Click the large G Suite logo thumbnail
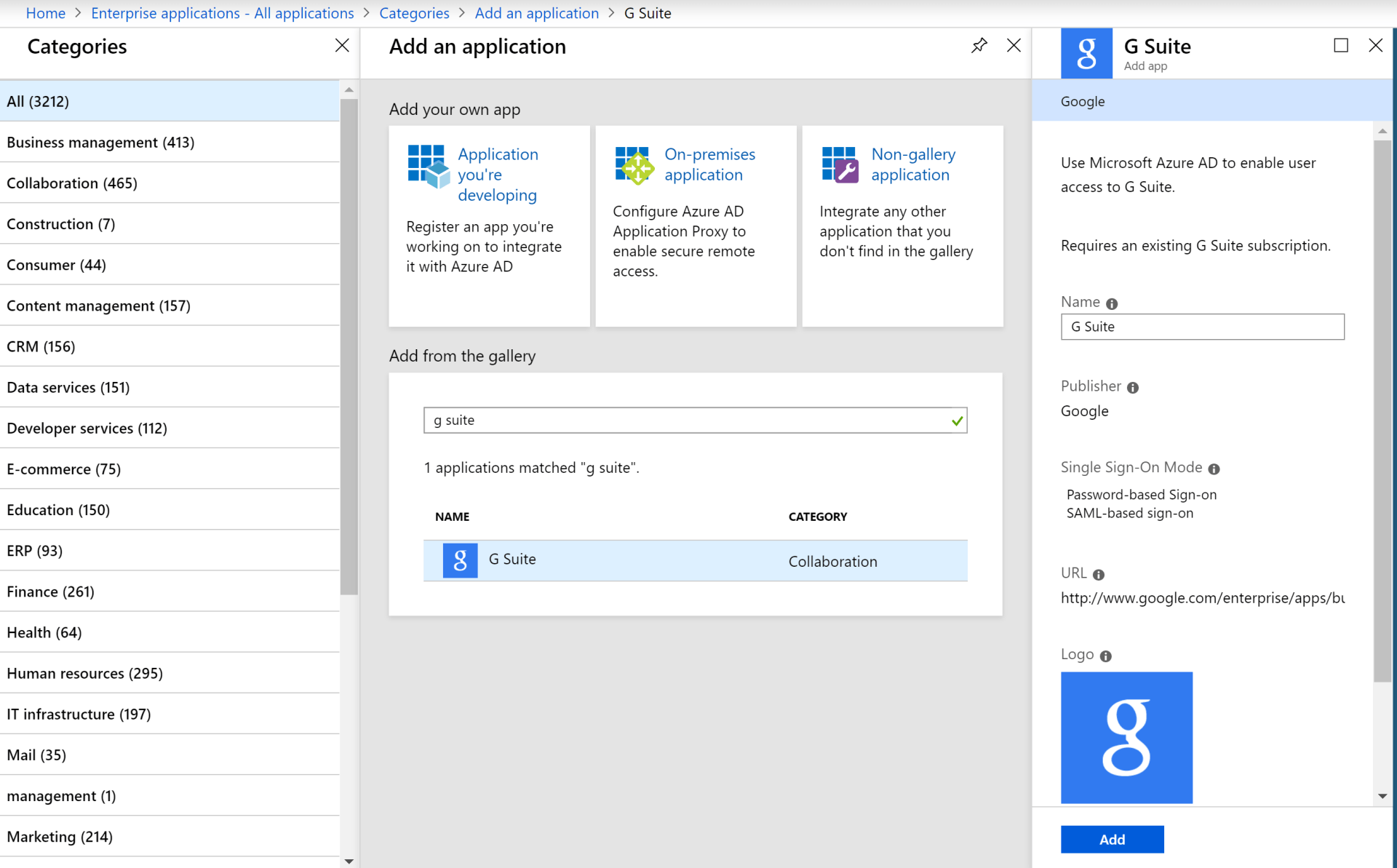1397x868 pixels. point(1126,737)
